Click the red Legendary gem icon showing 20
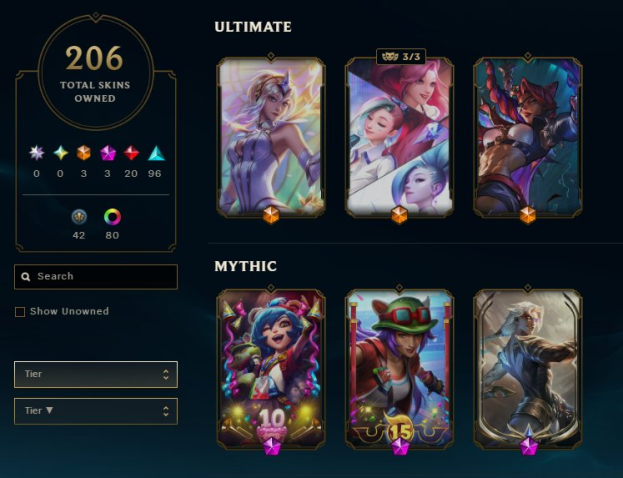The width and height of the screenshot is (623, 478). [x=131, y=153]
